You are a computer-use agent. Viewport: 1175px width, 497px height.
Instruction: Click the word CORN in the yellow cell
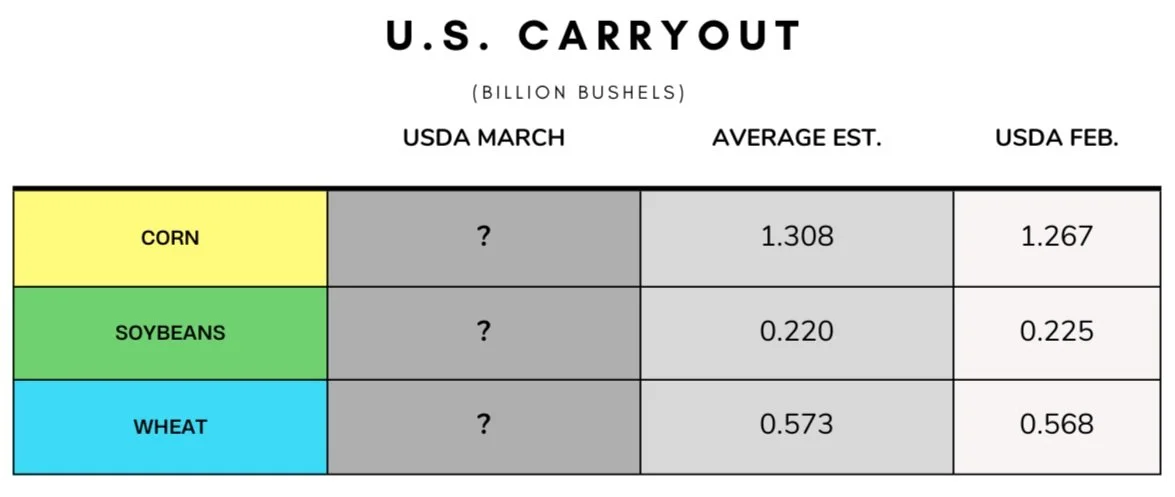point(170,238)
